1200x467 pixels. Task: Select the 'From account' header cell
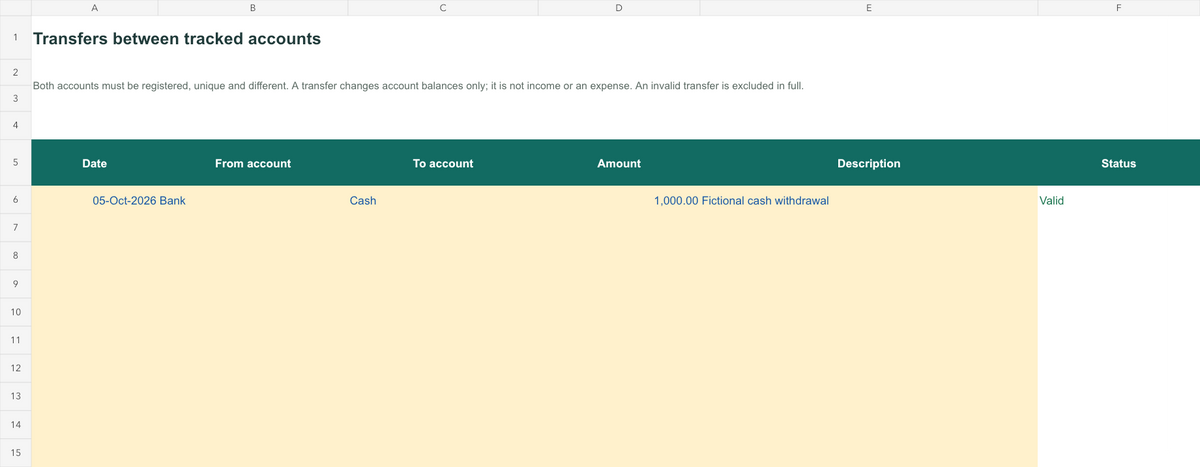click(253, 163)
